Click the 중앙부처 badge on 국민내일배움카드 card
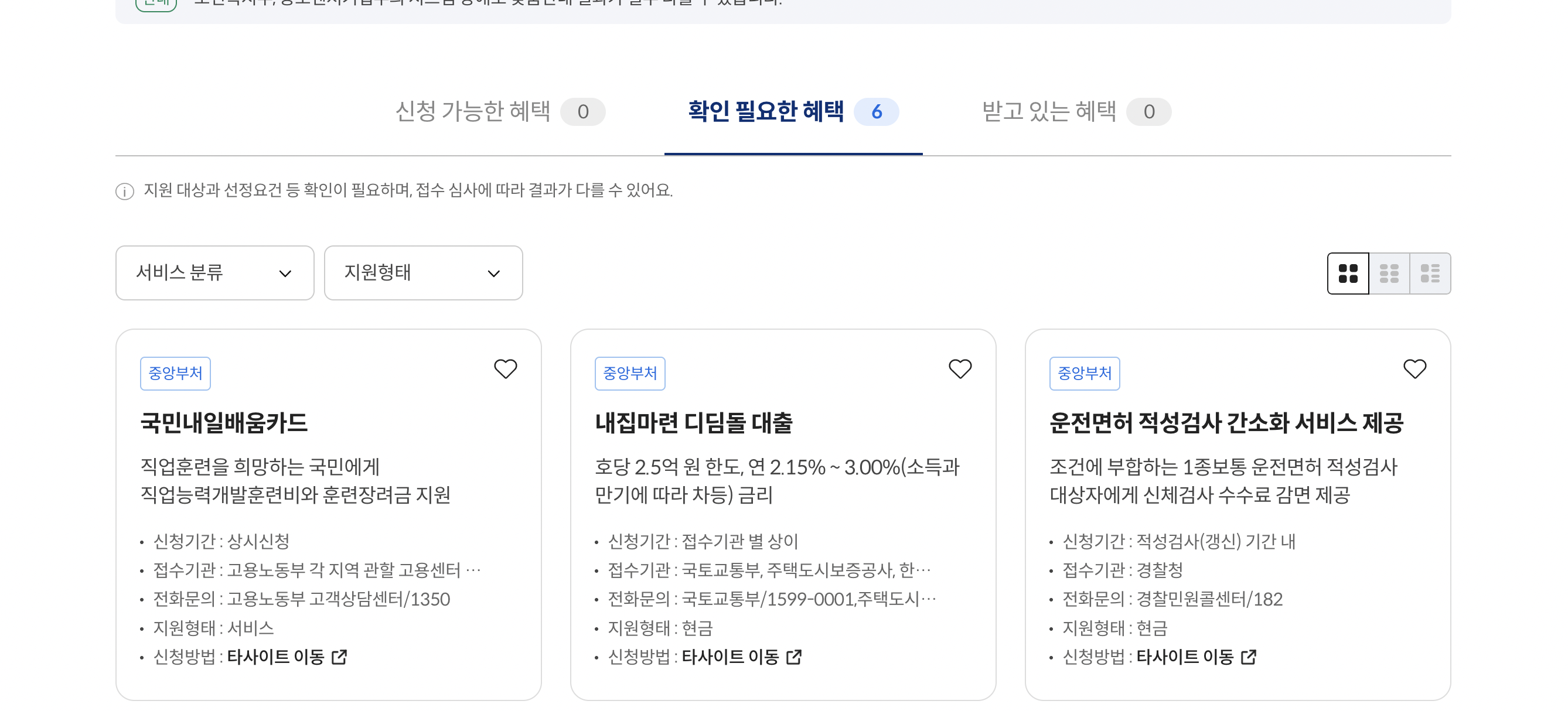The height and width of the screenshot is (711, 1568). [x=175, y=373]
